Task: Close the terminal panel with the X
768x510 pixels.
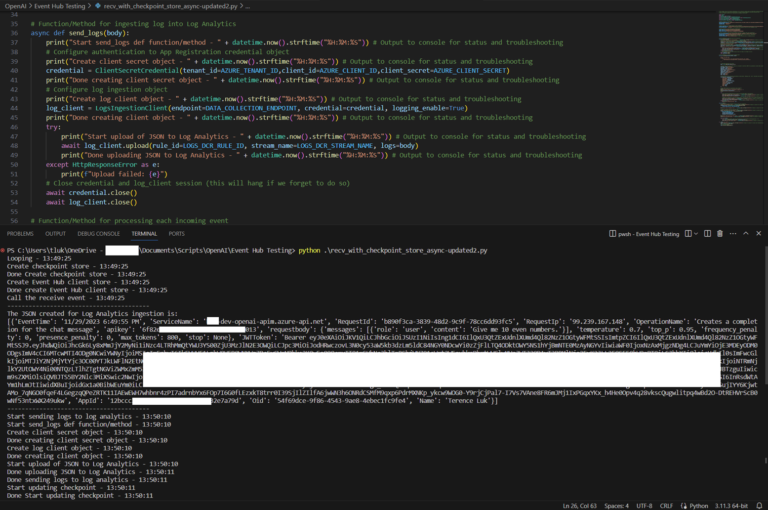Action: tap(759, 234)
